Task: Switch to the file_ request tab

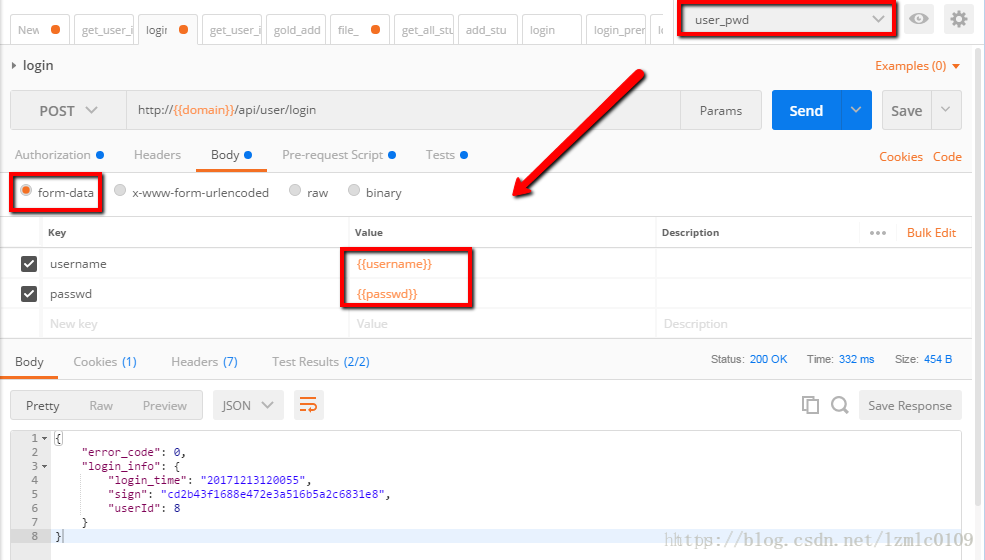Action: tap(359, 30)
